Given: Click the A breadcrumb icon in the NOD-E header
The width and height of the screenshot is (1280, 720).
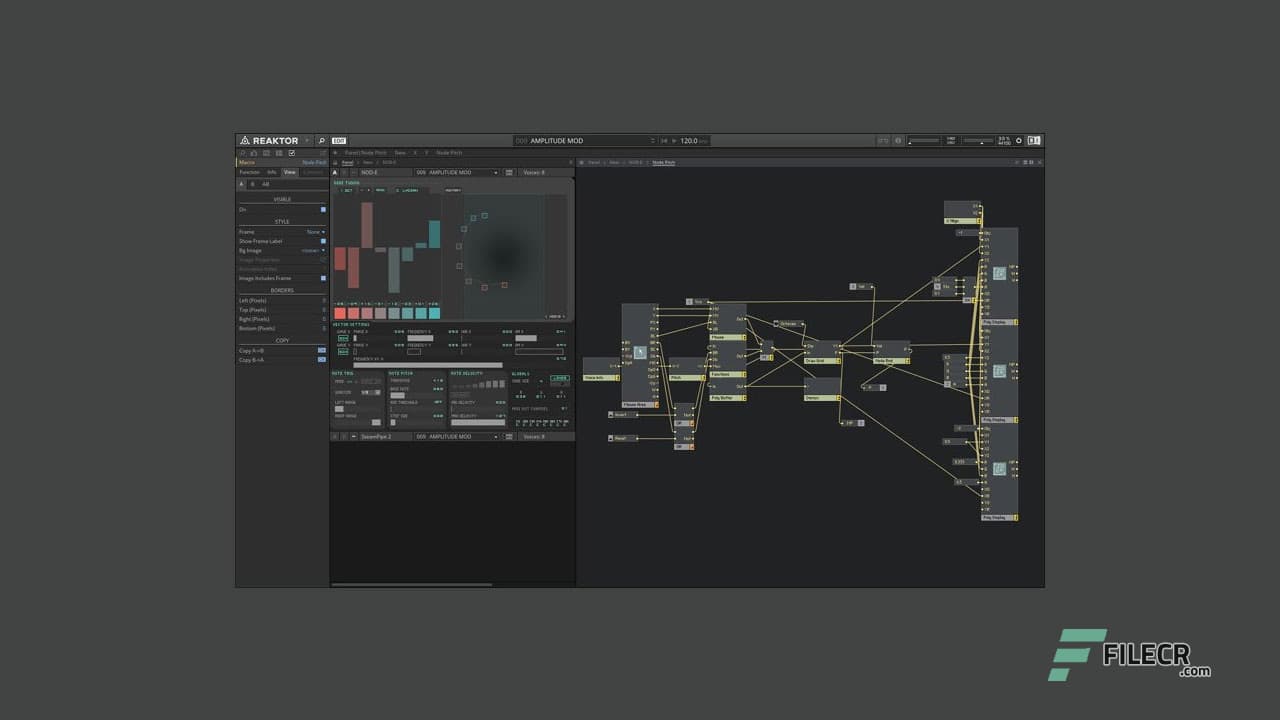Looking at the screenshot, I should point(335,172).
